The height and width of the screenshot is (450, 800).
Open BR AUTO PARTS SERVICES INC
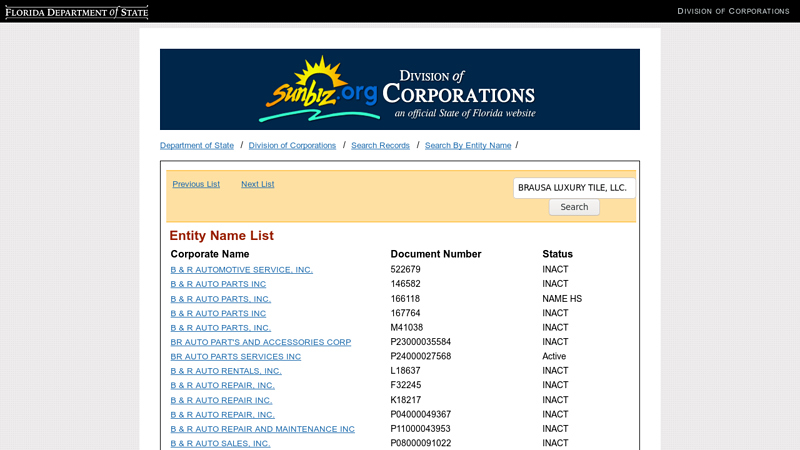(236, 357)
